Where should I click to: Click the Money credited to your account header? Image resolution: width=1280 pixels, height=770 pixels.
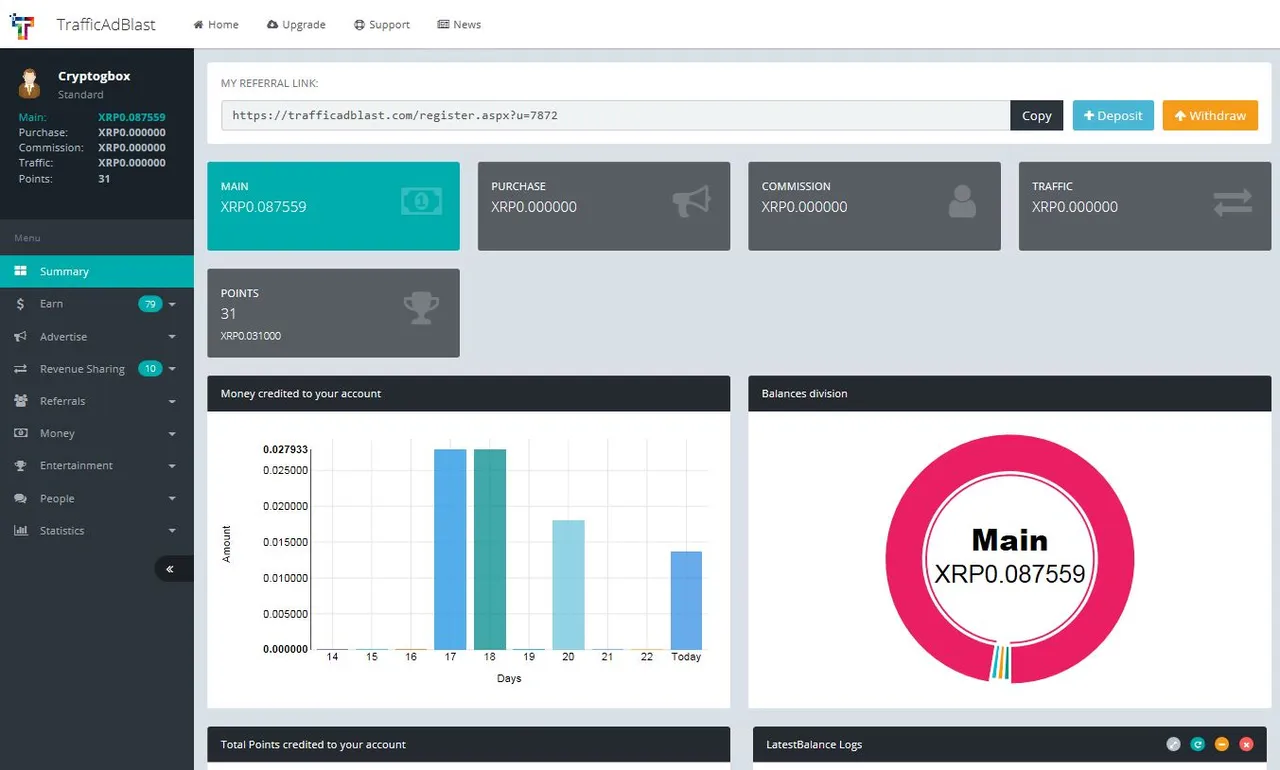point(468,393)
